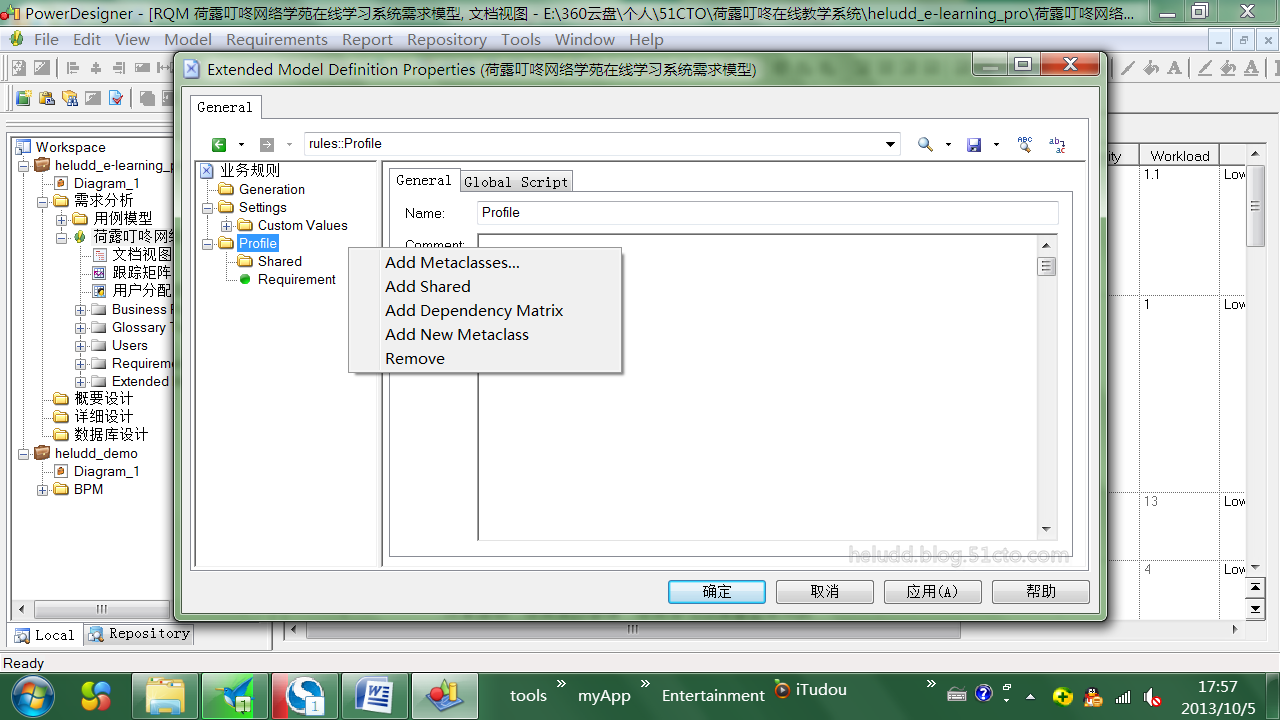The height and width of the screenshot is (720, 1280).
Task: Collapse the heludd_demo project node
Action: 23,454
